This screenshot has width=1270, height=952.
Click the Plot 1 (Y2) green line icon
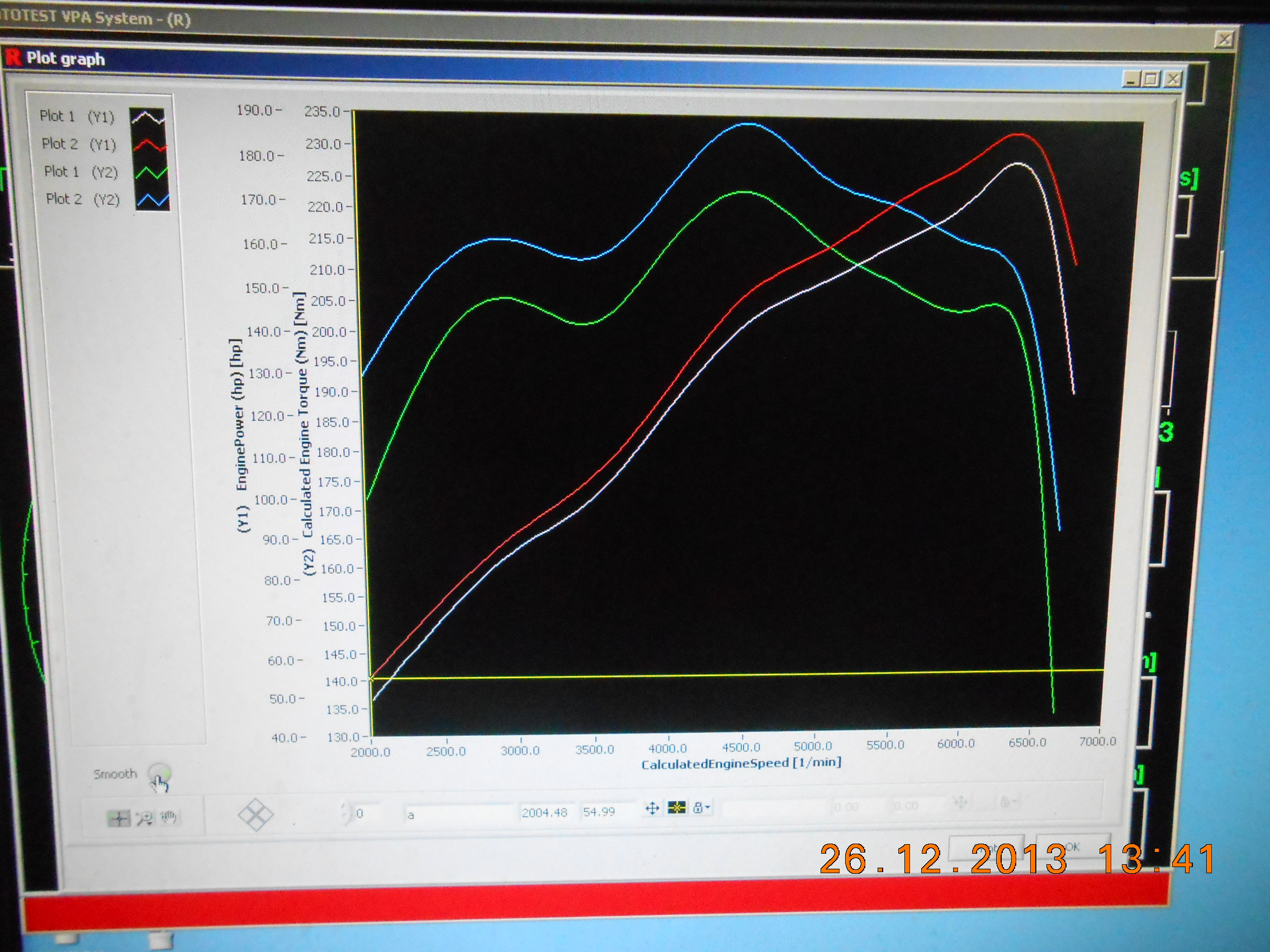pos(151,172)
